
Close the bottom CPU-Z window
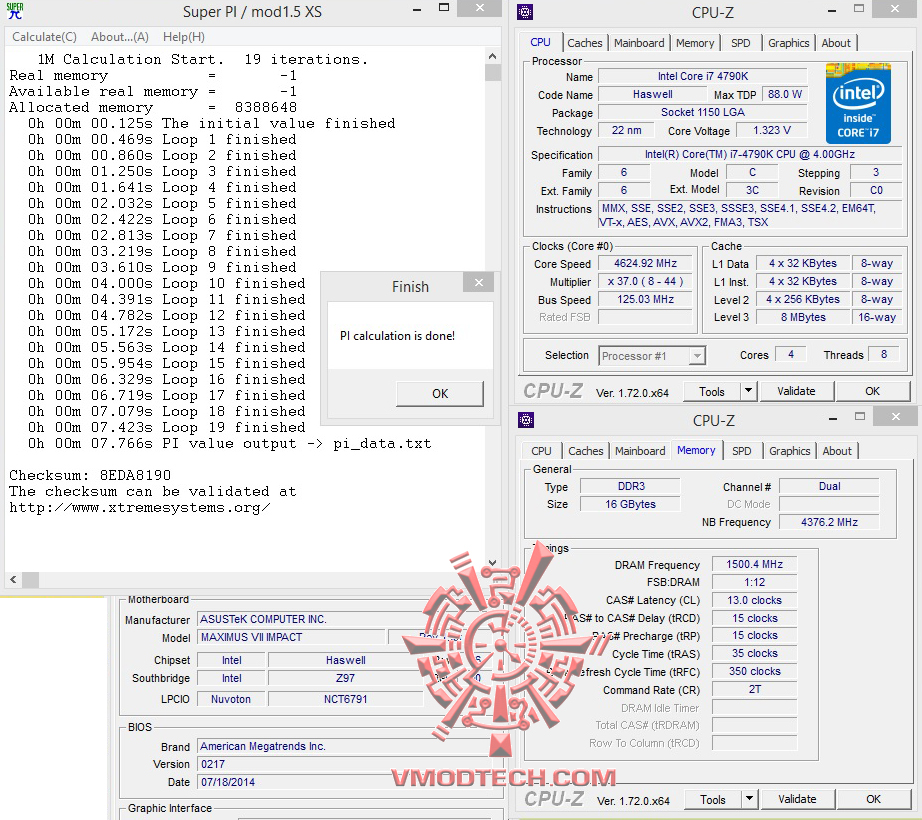896,417
